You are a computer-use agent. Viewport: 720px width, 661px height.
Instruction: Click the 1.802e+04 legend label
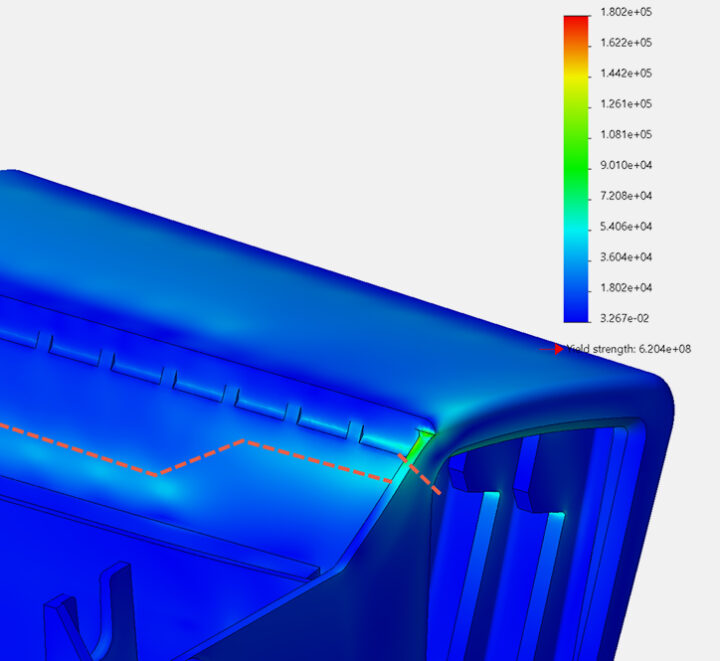[623, 288]
